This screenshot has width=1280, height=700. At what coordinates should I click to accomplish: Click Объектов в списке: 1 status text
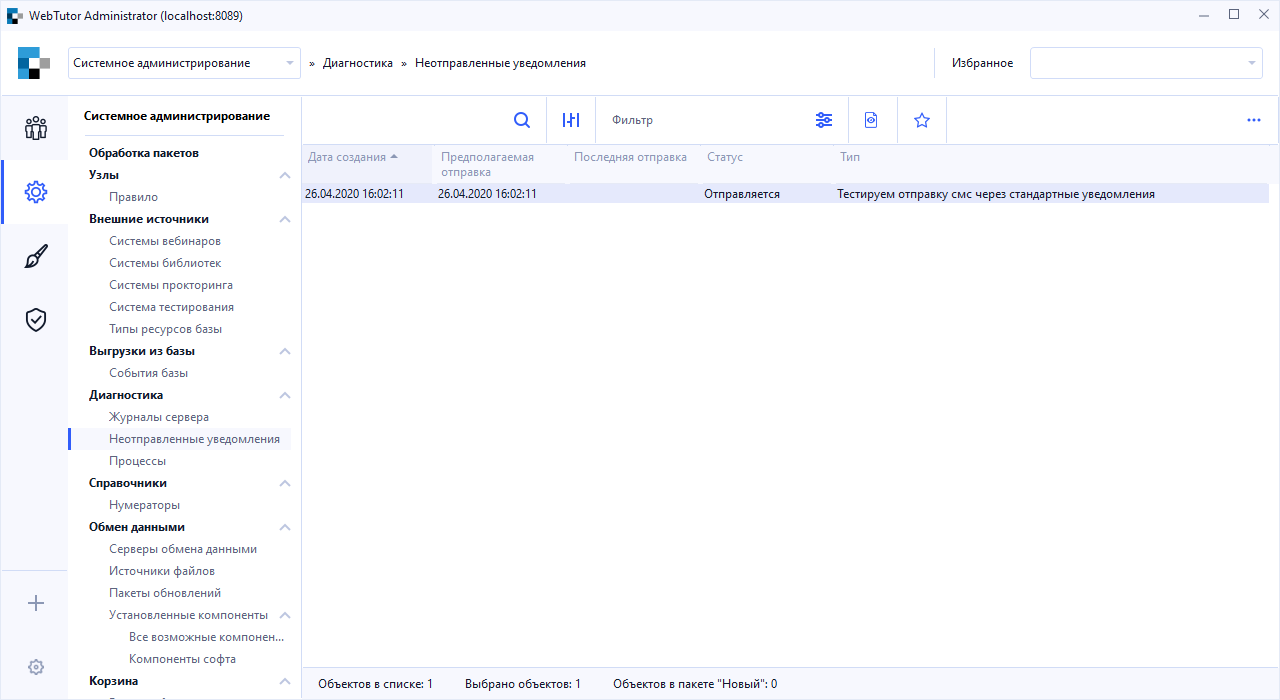375,684
